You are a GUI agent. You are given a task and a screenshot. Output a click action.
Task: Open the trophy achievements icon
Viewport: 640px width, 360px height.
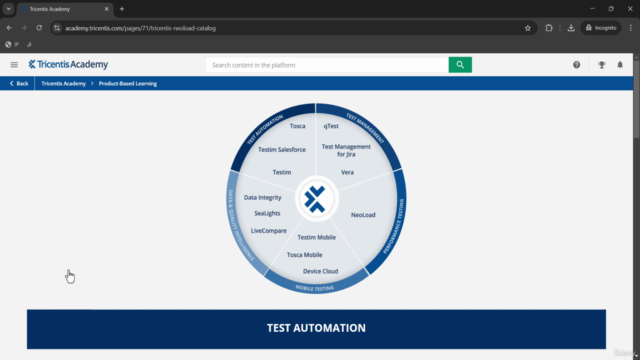(602, 65)
